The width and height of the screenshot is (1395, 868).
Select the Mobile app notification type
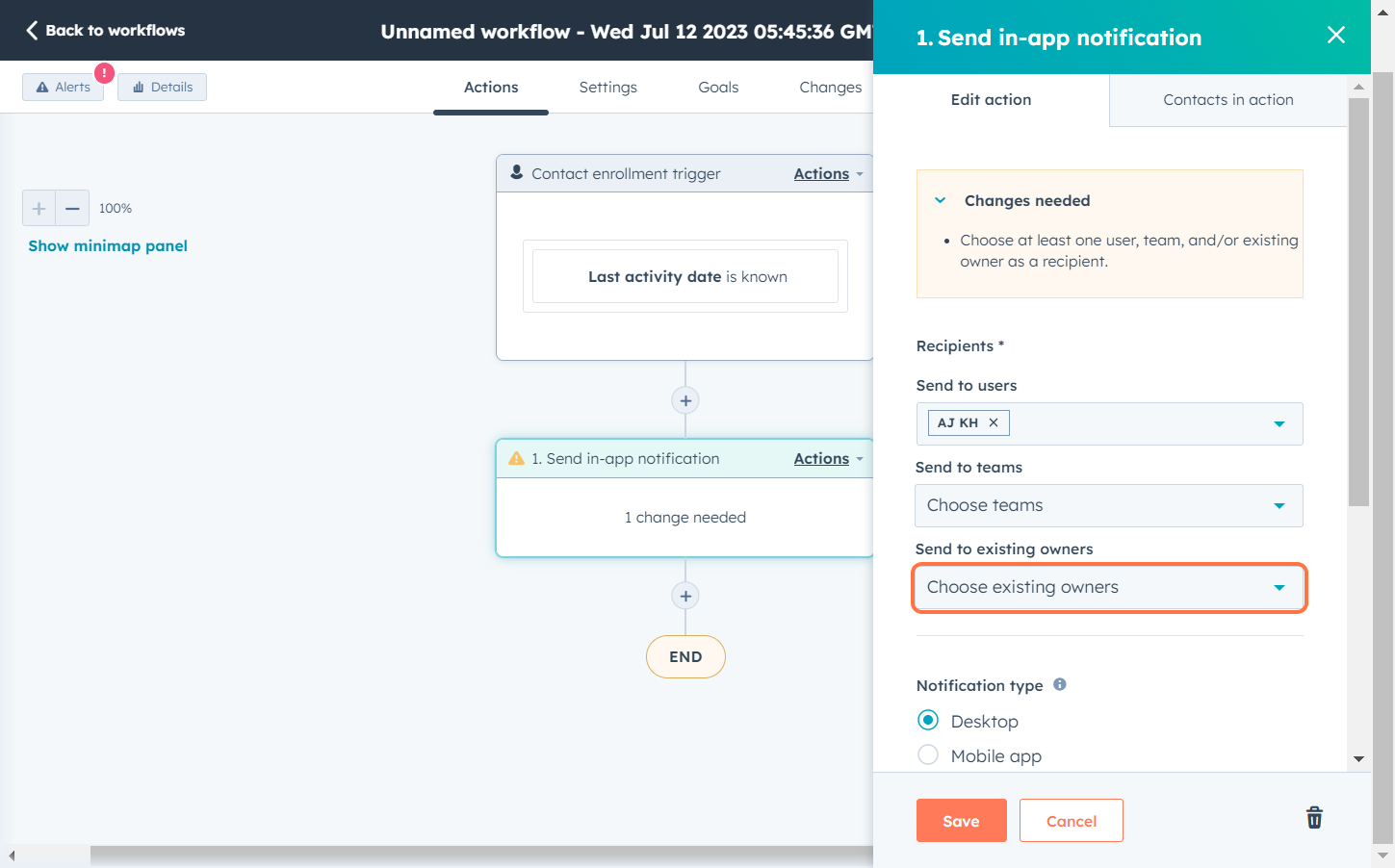927,754
